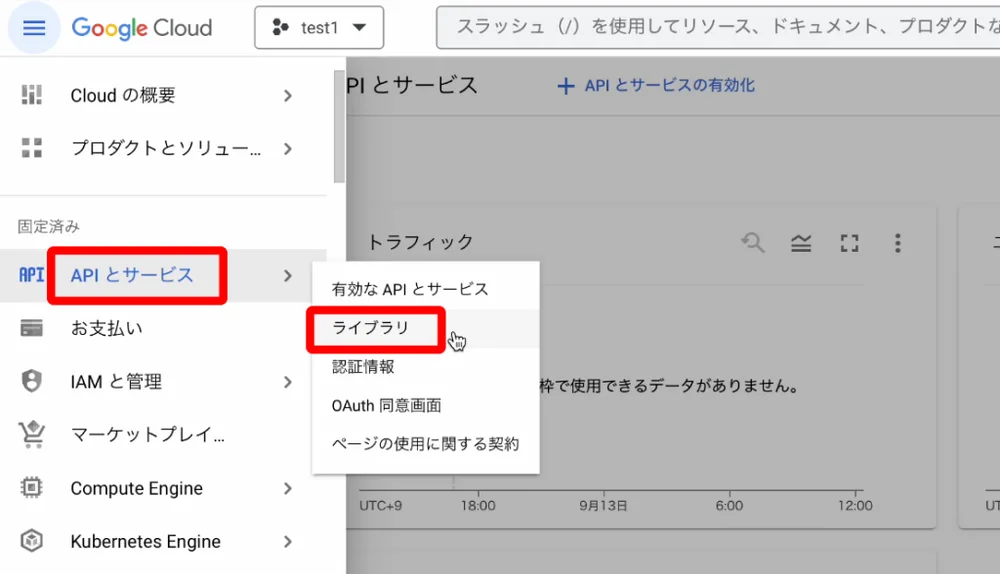
Task: Expand the Kubernetes Engine submenu chevron
Action: [x=288, y=541]
